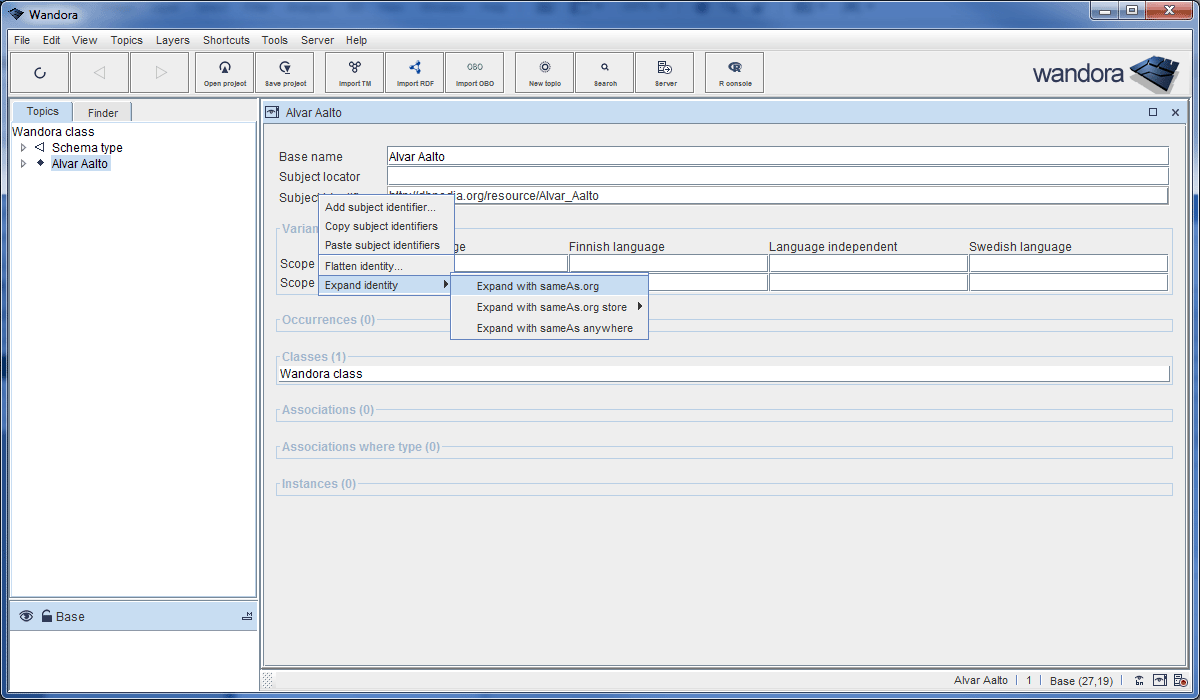Expand the Schema type tree node

click(23, 147)
